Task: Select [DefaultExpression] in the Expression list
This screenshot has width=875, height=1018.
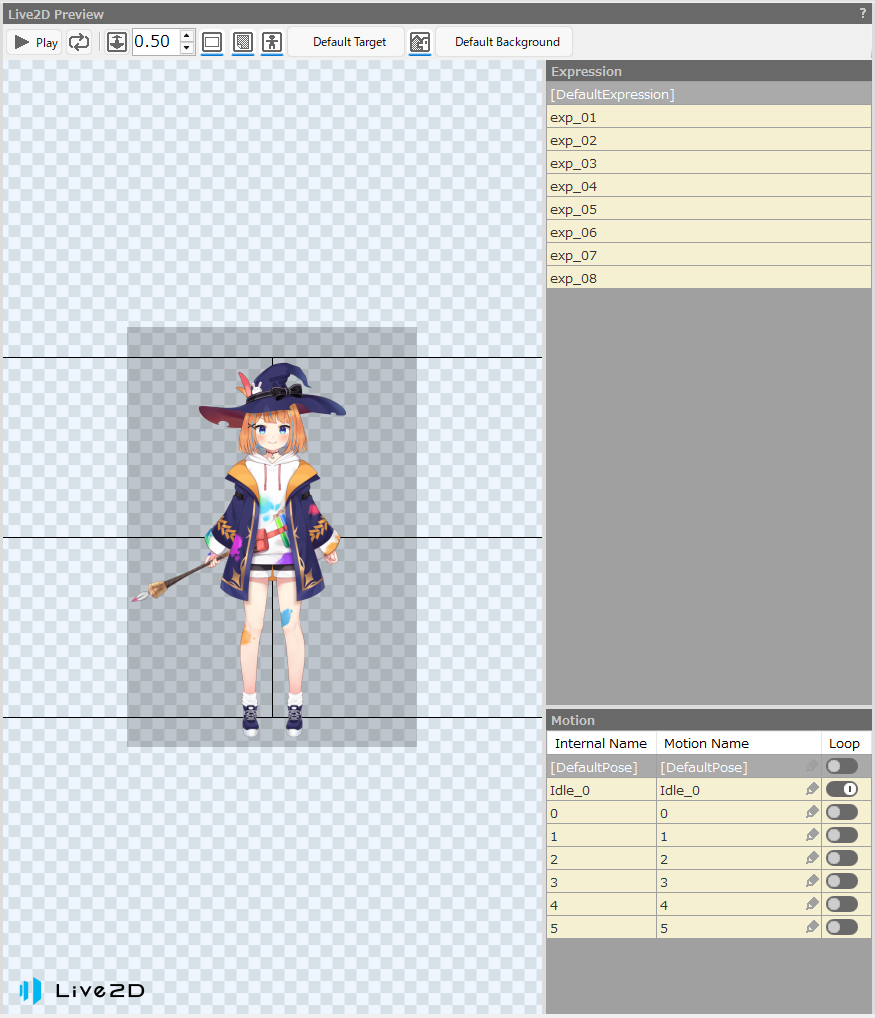Action: coord(709,94)
